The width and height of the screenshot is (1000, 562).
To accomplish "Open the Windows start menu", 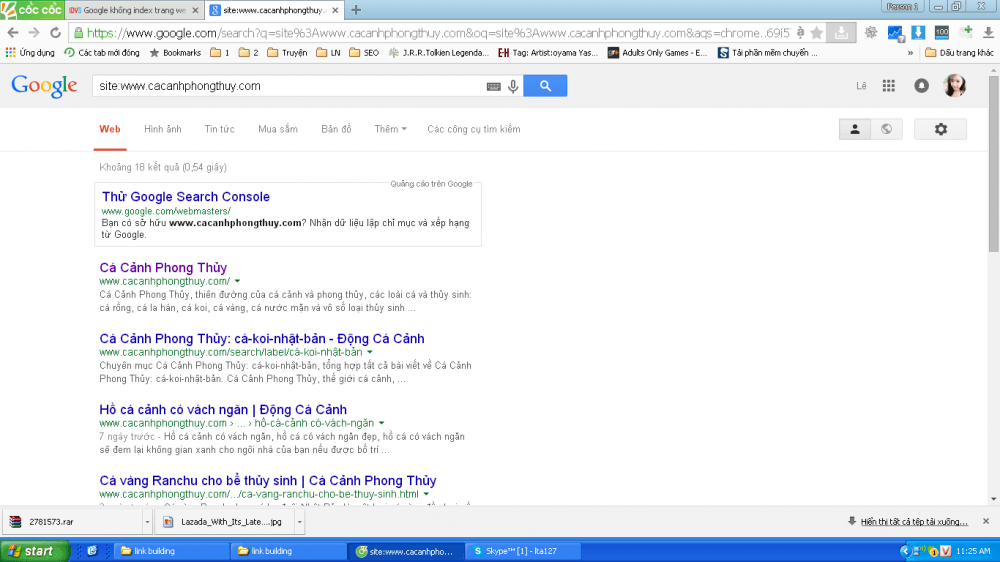I will pyautogui.click(x=34, y=551).
